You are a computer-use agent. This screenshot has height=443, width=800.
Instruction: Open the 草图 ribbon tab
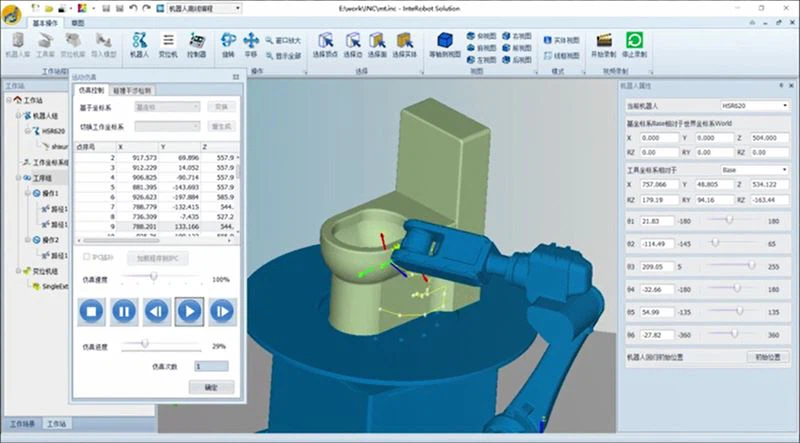78,23
